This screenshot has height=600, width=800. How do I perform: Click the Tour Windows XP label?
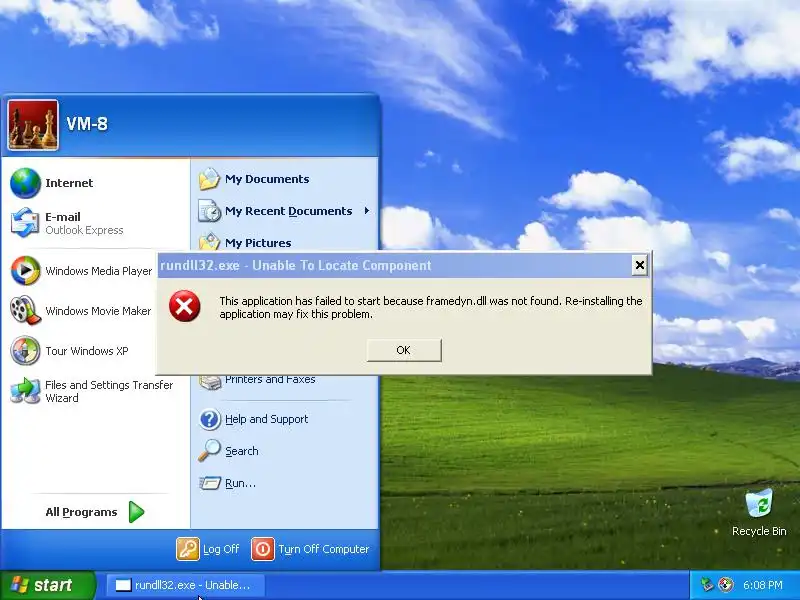(87, 351)
